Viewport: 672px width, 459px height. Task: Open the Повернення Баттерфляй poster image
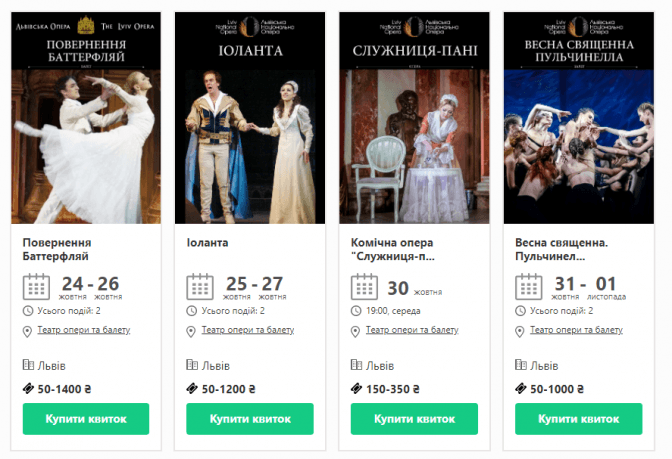click(86, 118)
